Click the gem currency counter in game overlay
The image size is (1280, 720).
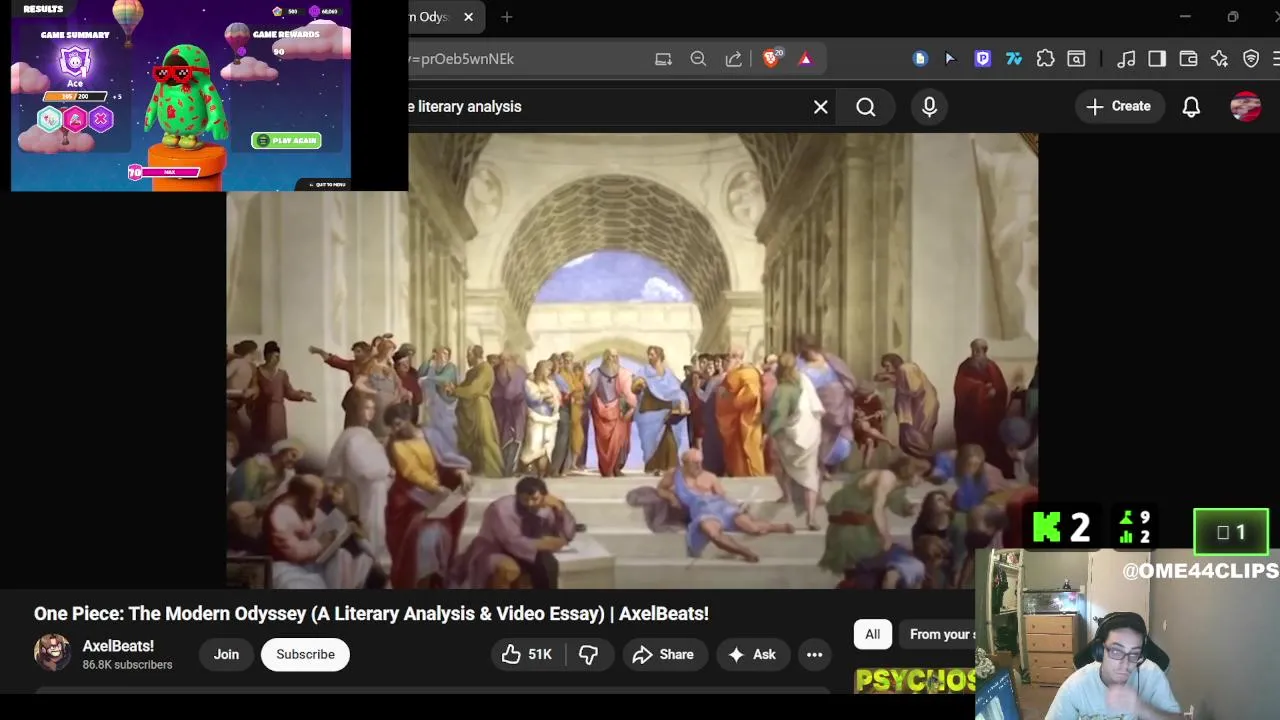coord(286,11)
